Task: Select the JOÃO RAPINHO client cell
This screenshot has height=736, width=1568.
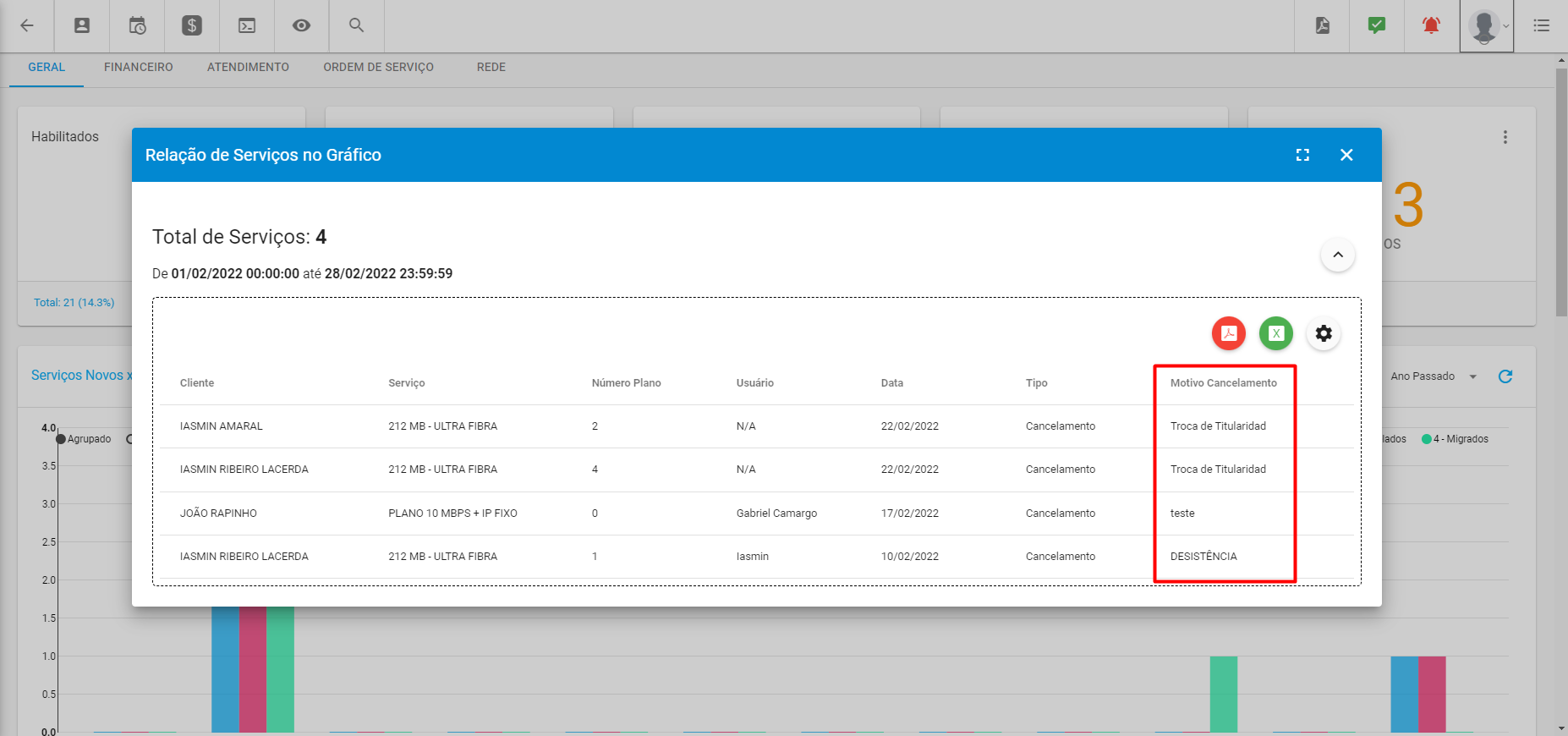Action: 218,514
